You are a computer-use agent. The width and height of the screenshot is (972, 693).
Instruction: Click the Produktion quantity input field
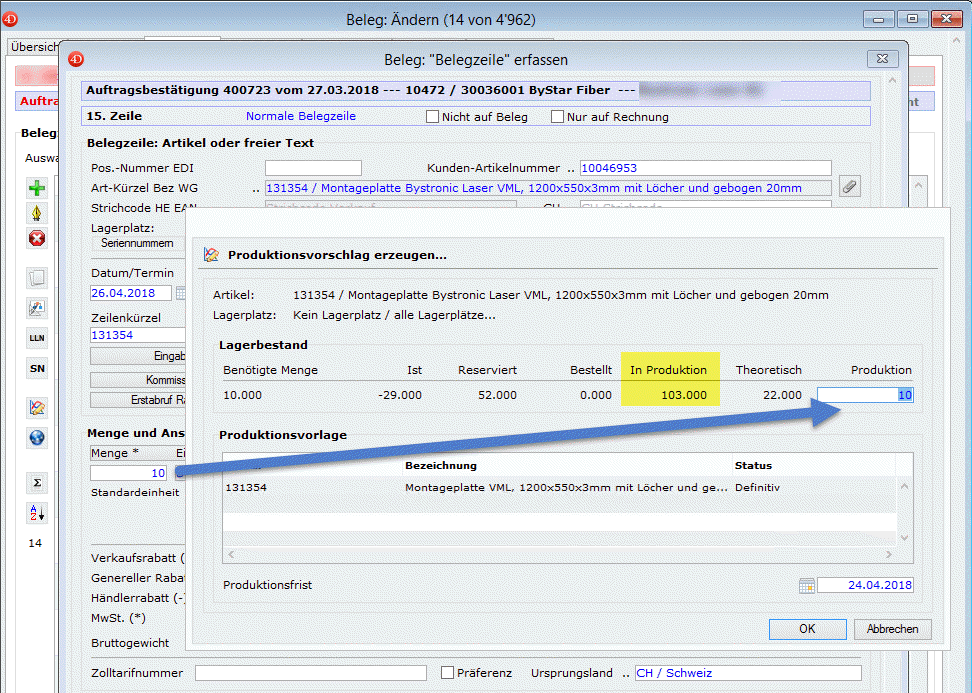point(864,395)
